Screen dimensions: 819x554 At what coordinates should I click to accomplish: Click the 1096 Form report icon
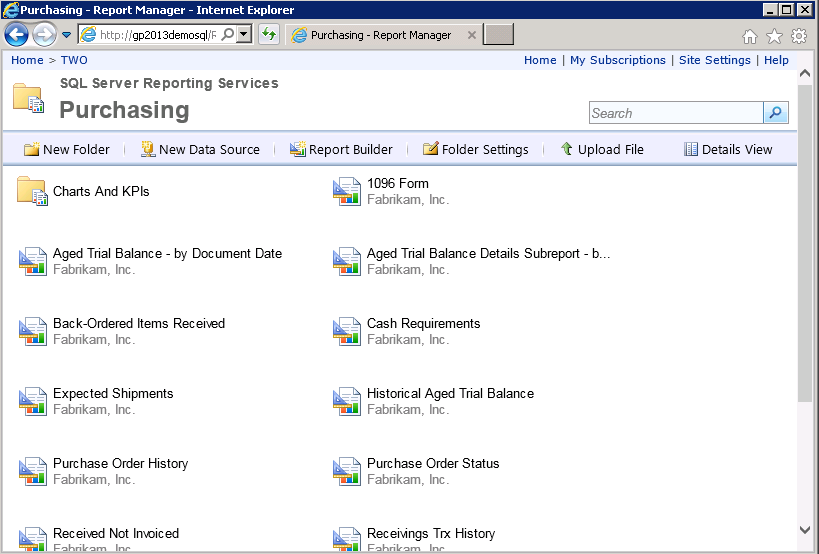click(346, 191)
